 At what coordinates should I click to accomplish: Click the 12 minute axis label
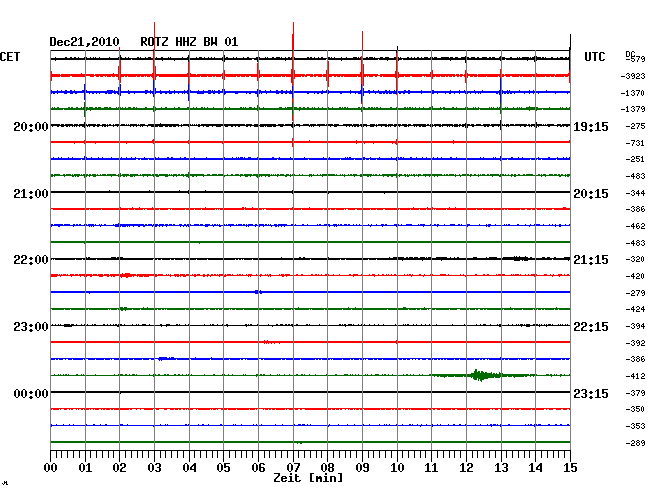[466, 468]
